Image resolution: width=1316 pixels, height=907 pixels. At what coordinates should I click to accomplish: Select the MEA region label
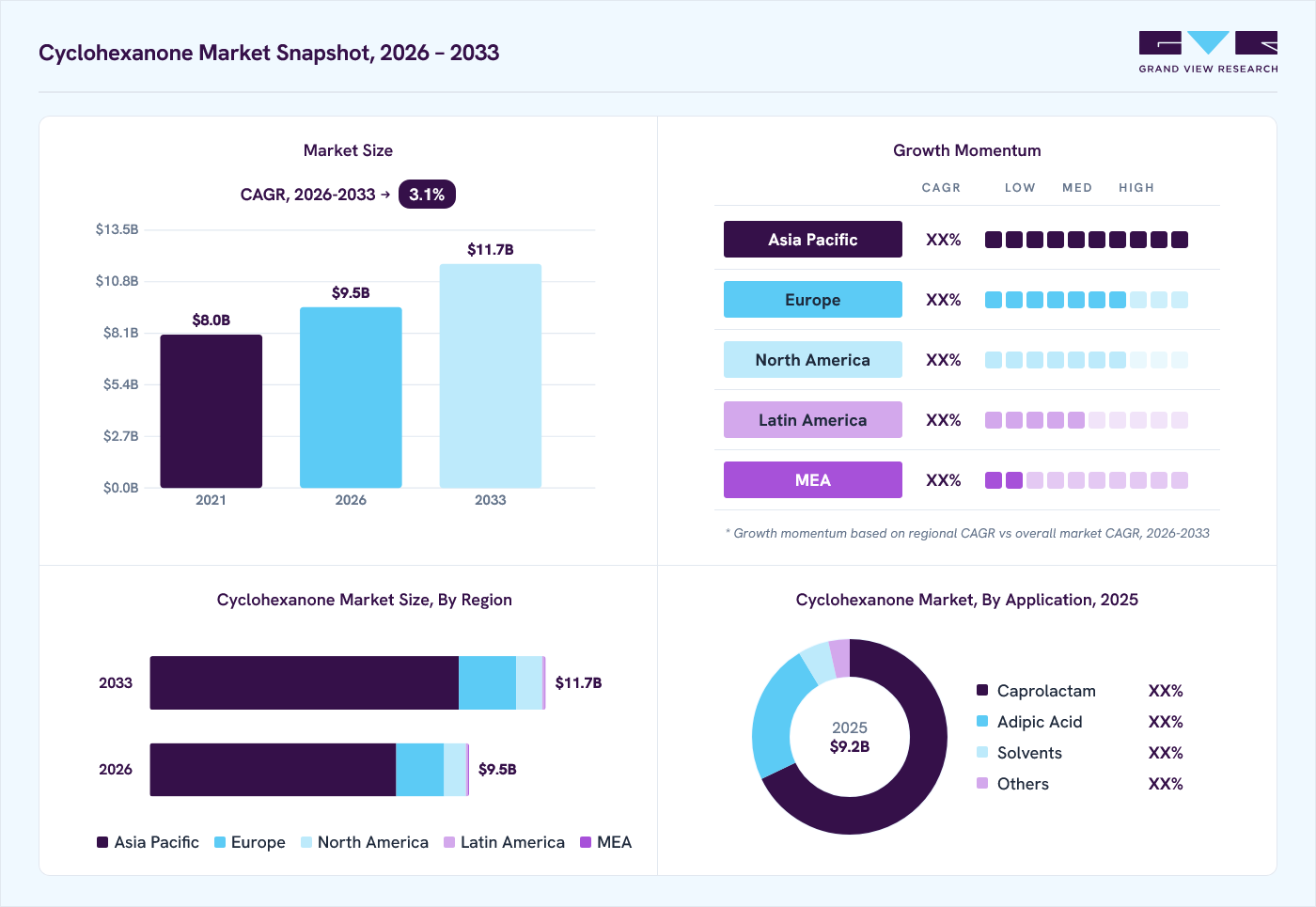tap(813, 480)
